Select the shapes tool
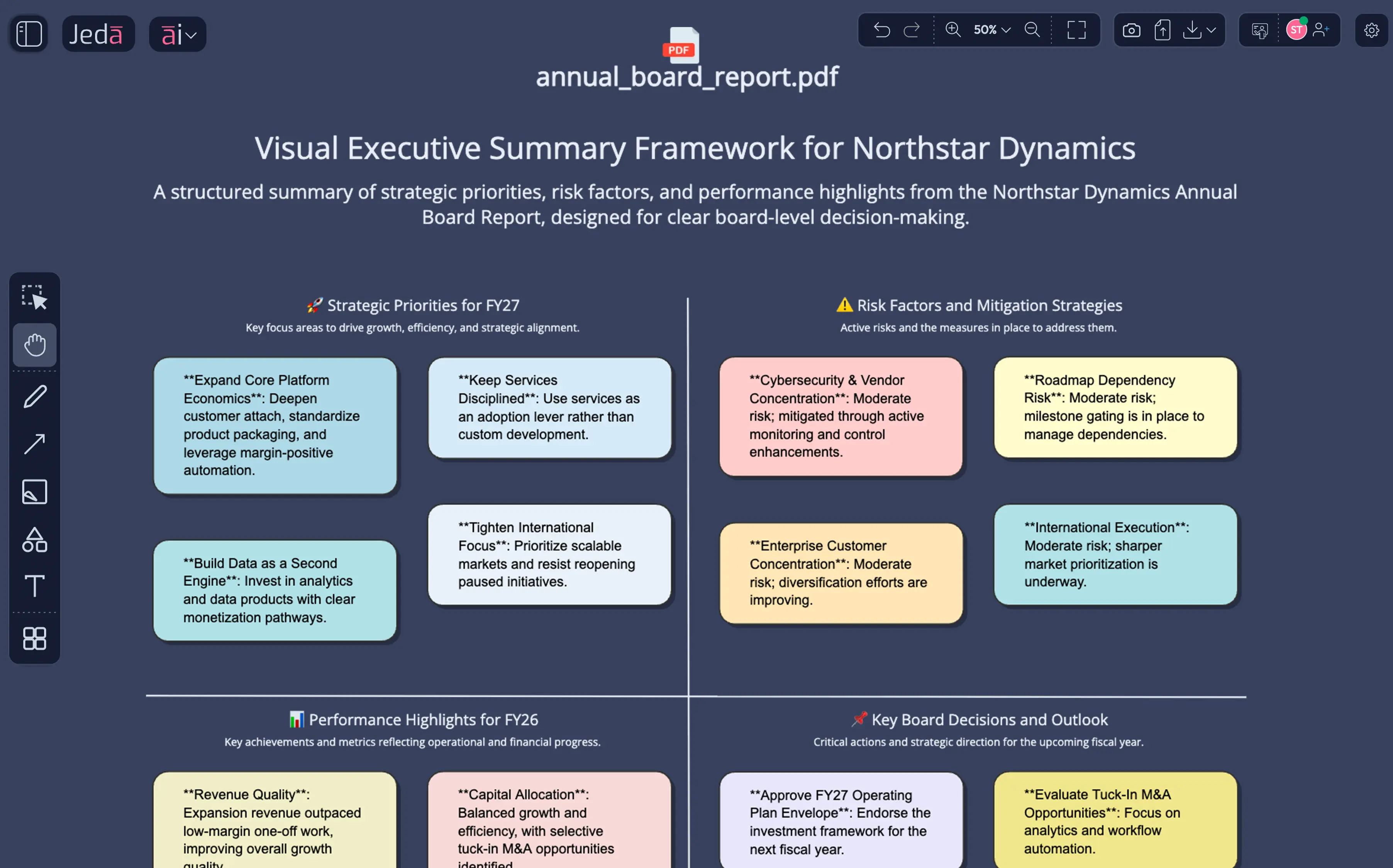1393x868 pixels. click(x=34, y=540)
